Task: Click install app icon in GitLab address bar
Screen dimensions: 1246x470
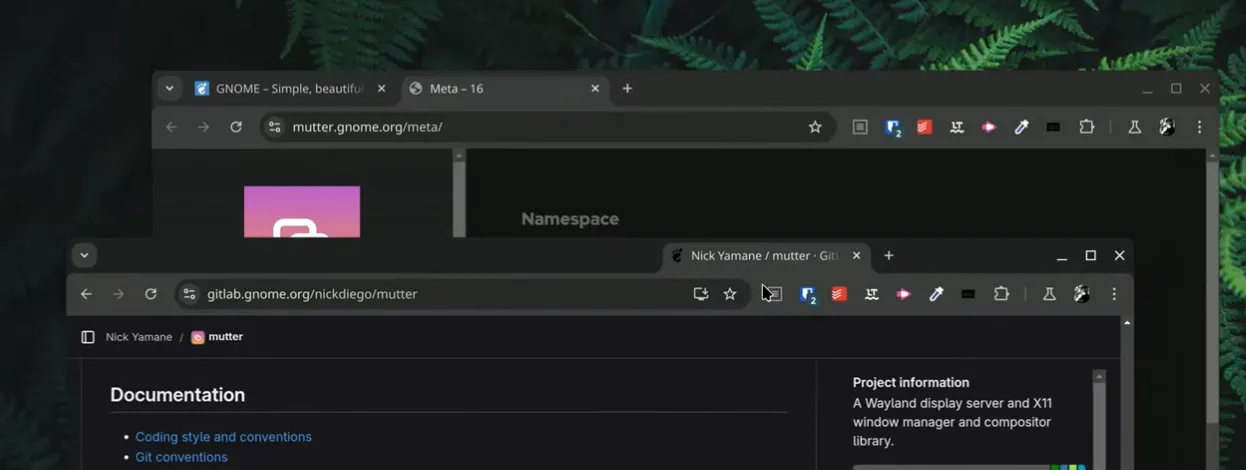Action: [x=700, y=294]
